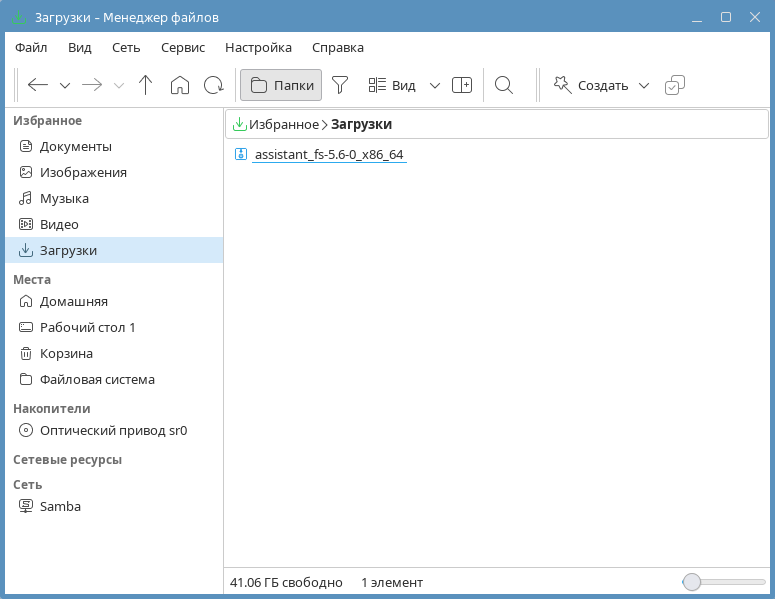Image resolution: width=775 pixels, height=599 pixels.
Task: Open the Настройка menu
Action: point(258,47)
